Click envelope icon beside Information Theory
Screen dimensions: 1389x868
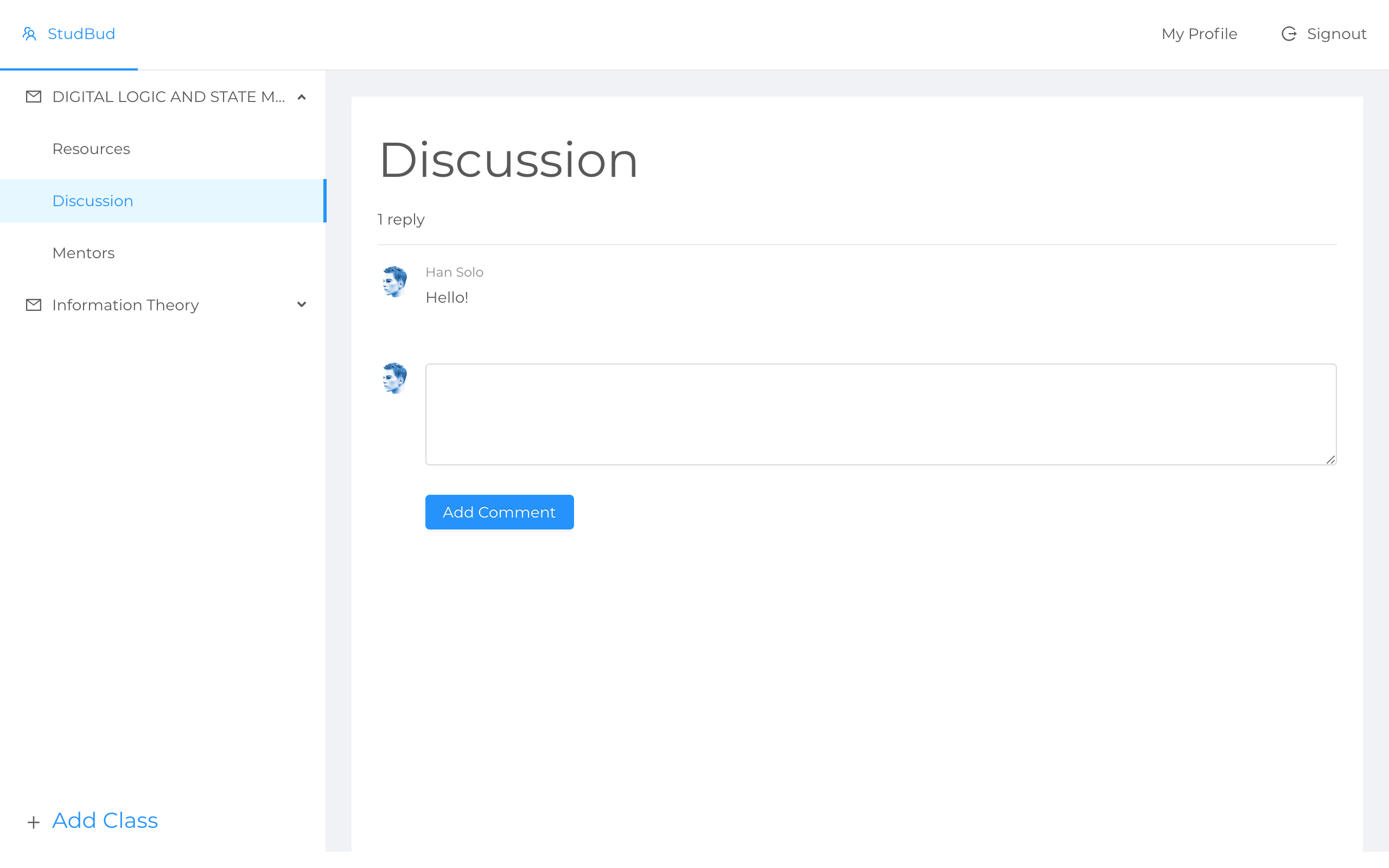34,305
